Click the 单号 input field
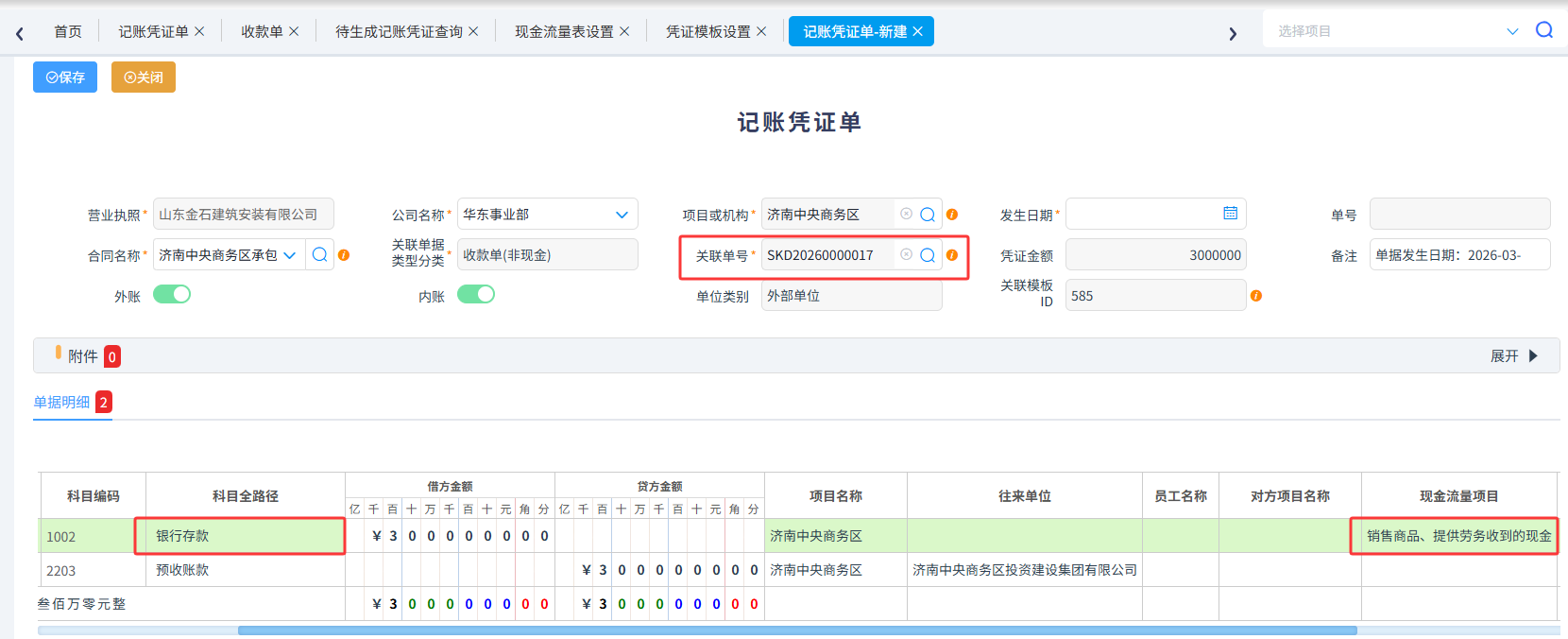The width and height of the screenshot is (1568, 639). pos(1459,215)
